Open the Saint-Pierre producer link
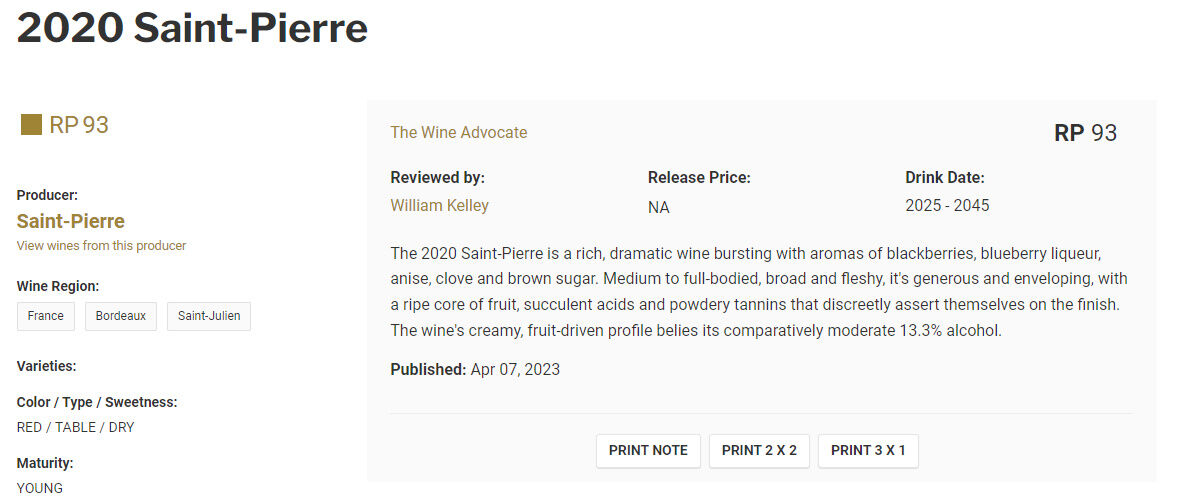 click(x=71, y=221)
